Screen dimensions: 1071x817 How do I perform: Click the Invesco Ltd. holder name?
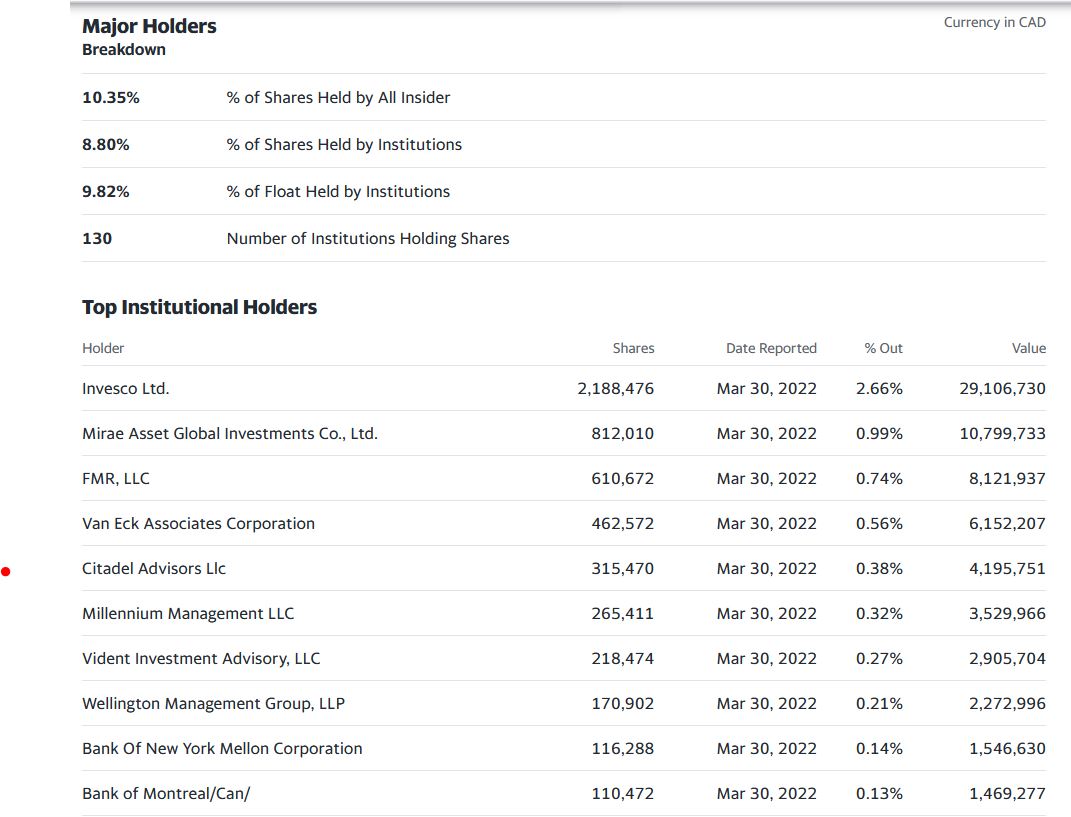coord(125,388)
